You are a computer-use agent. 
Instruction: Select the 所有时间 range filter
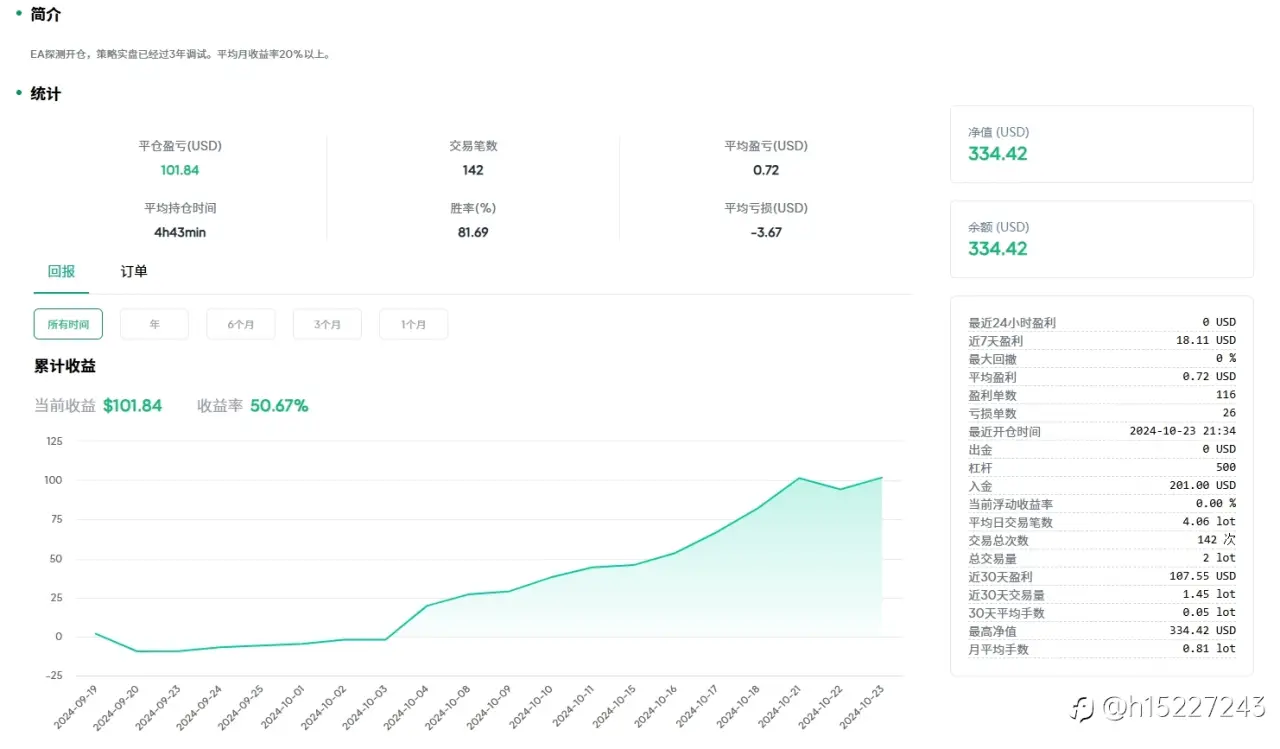pyautogui.click(x=68, y=324)
